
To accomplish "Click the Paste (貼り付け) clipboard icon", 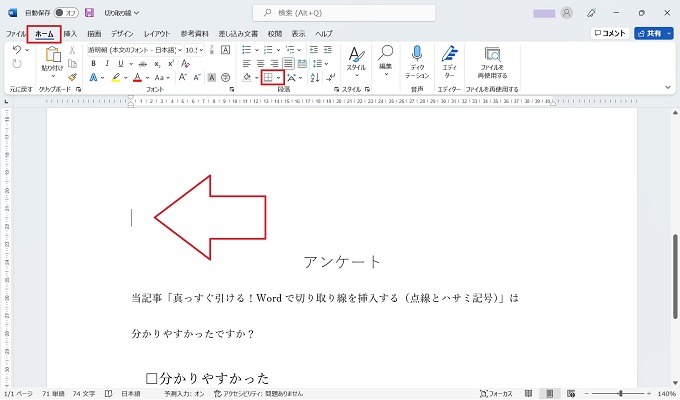I will [53, 55].
